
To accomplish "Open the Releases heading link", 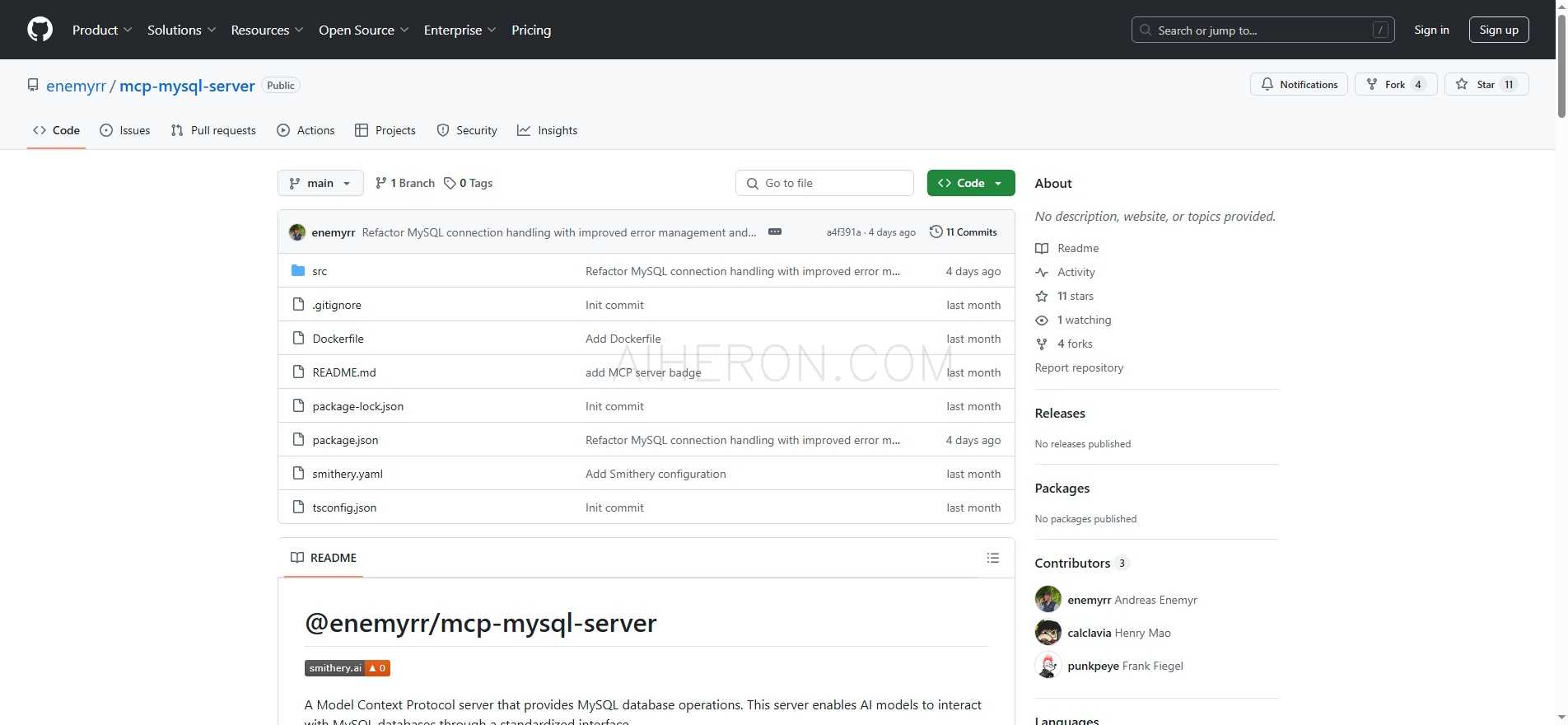I will (1060, 413).
